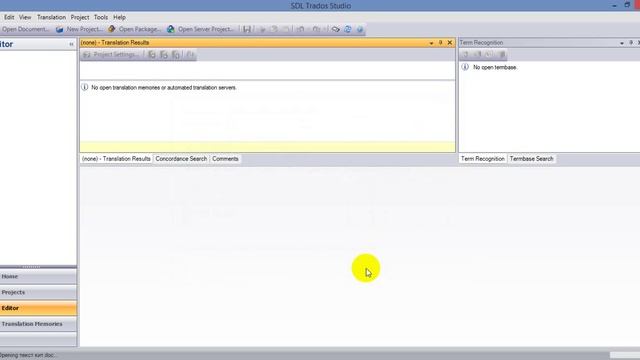640x360 pixels.
Task: Go to the Translation Memories view
Action: point(38,324)
